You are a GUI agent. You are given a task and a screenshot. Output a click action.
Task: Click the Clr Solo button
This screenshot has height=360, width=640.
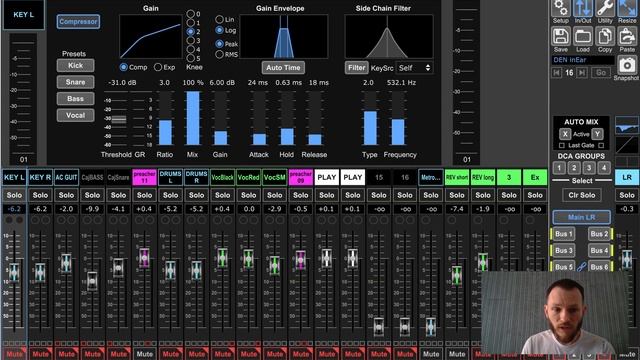(582, 195)
